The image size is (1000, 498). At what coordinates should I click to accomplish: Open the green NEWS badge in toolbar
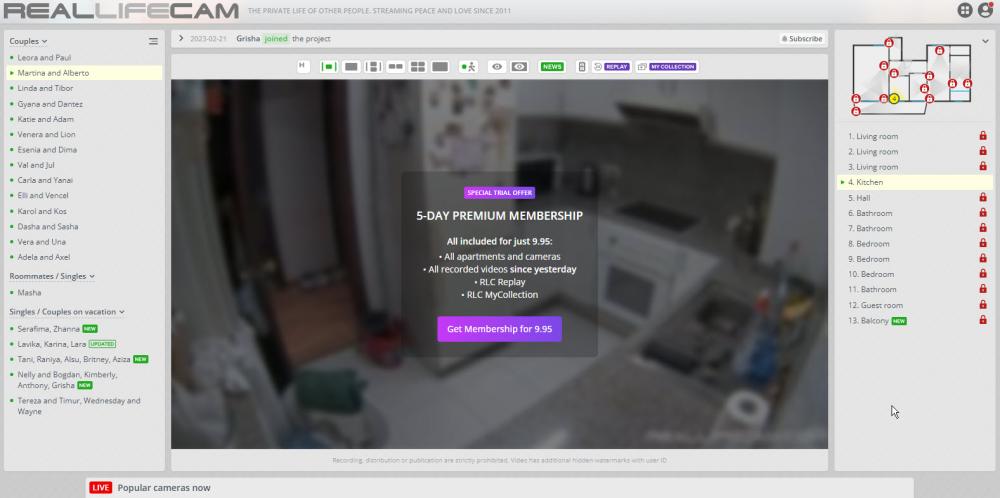pyautogui.click(x=552, y=67)
